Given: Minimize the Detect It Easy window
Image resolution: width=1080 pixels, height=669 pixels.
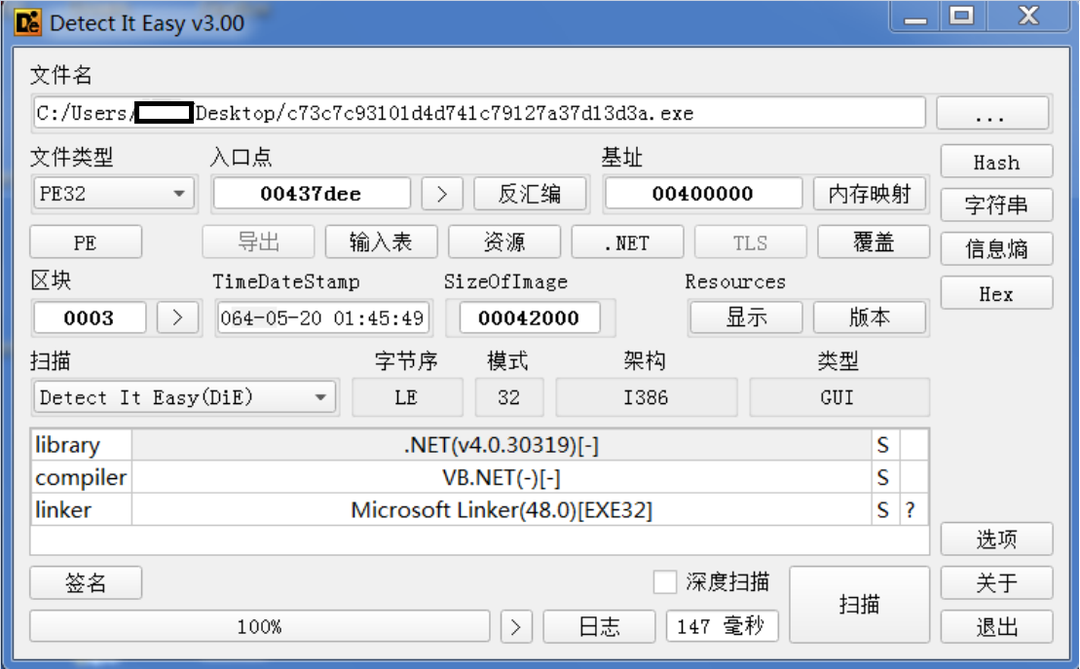Looking at the screenshot, I should click(x=915, y=17).
